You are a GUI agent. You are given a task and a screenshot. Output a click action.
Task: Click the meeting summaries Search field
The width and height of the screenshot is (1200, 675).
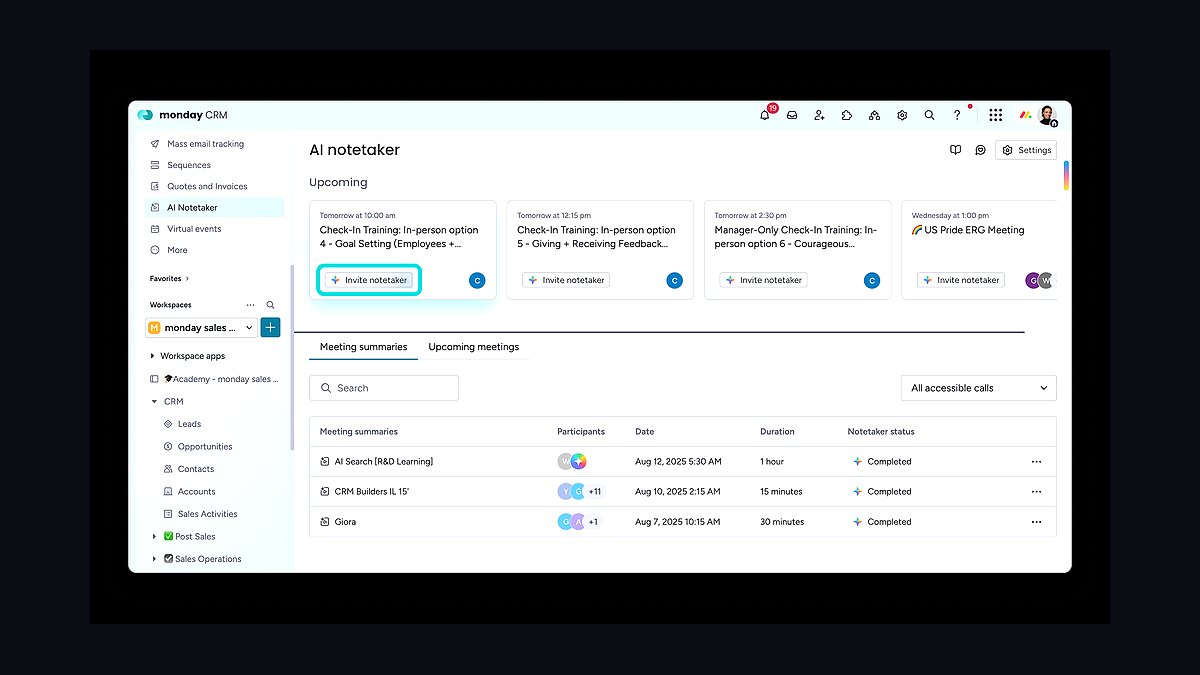click(384, 388)
